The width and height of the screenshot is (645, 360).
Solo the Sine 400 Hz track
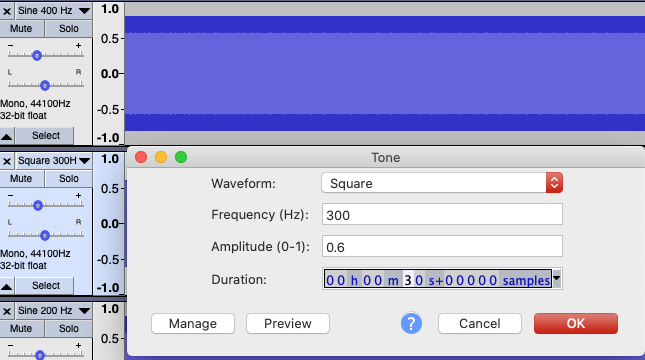[x=68, y=28]
